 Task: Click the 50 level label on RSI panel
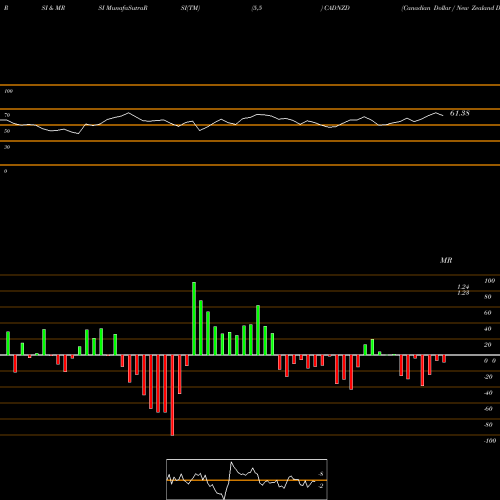click(7, 131)
